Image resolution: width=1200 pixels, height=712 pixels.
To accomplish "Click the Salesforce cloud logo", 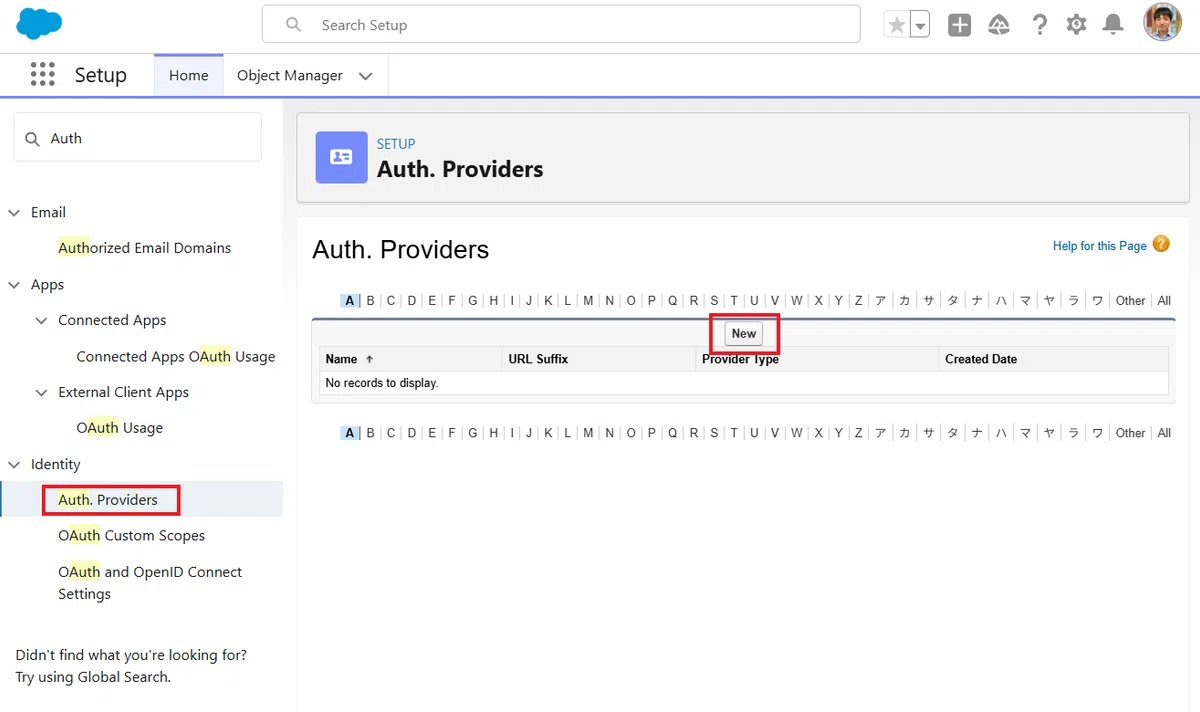I will 39,24.
